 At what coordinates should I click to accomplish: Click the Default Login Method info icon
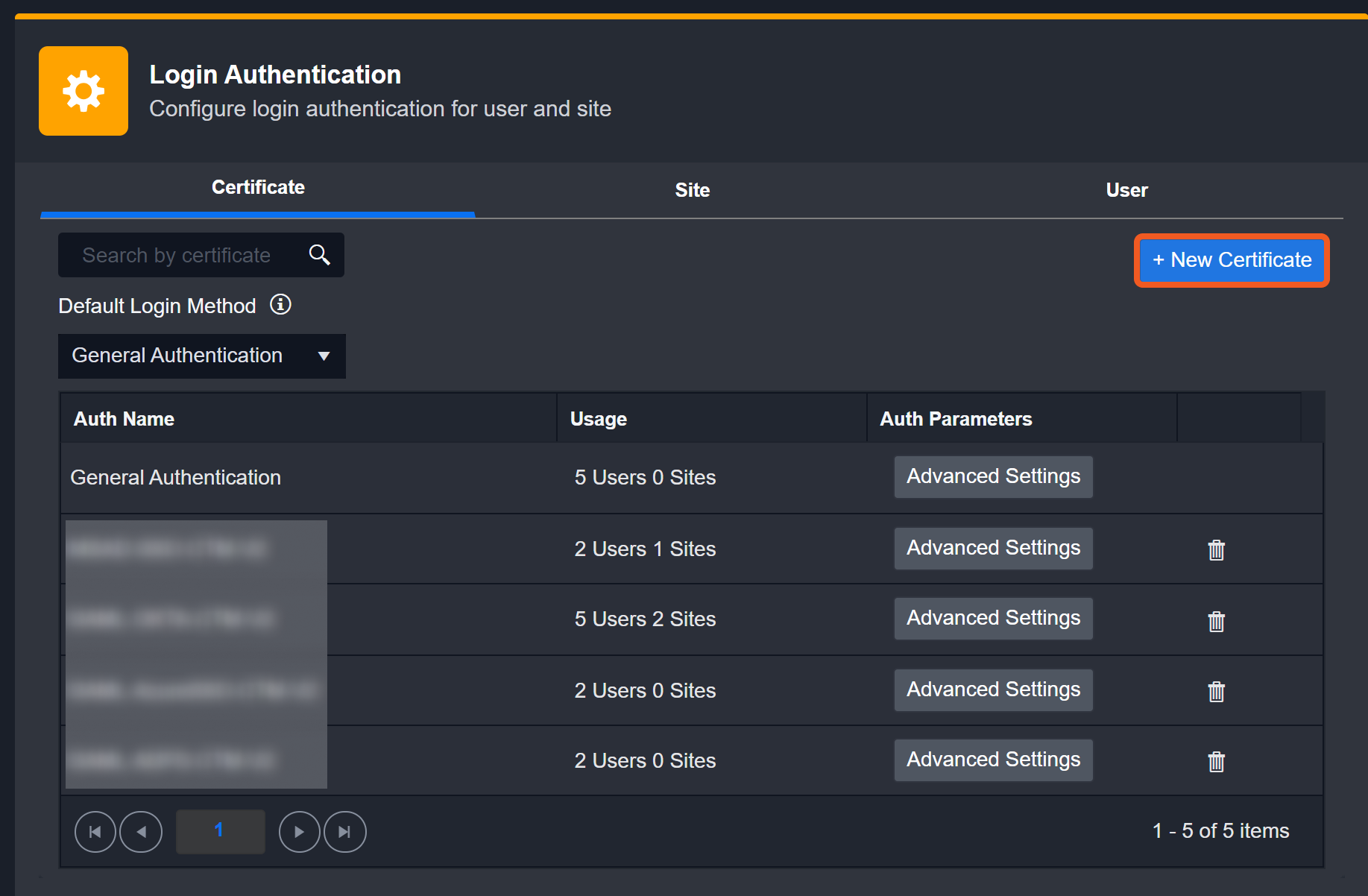[x=280, y=305]
